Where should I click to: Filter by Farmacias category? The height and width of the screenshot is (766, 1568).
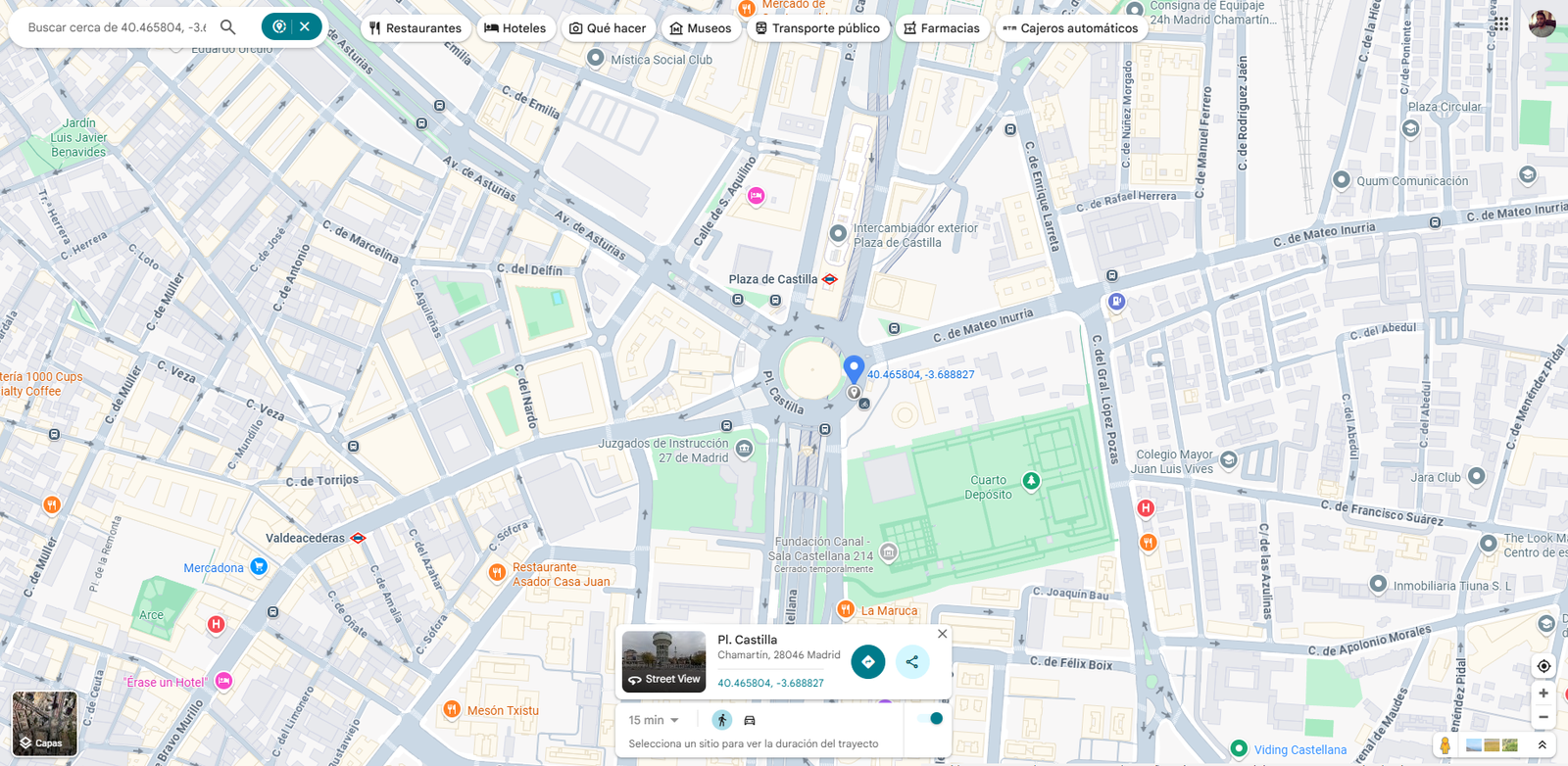pos(941,28)
